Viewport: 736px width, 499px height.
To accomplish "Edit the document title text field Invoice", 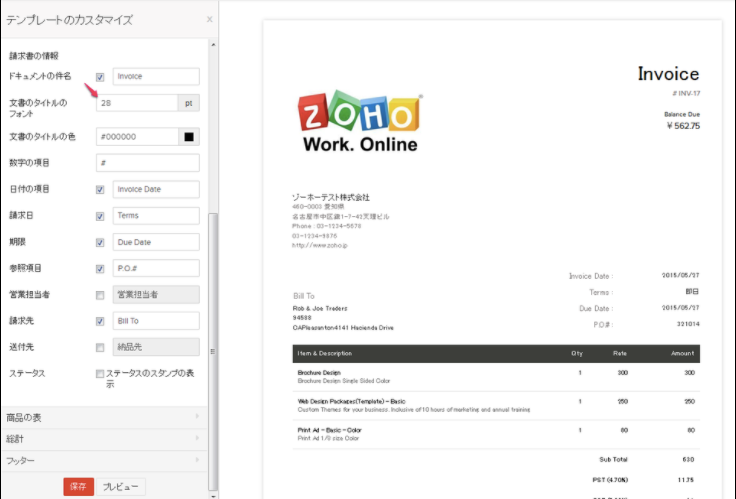I will point(156,77).
